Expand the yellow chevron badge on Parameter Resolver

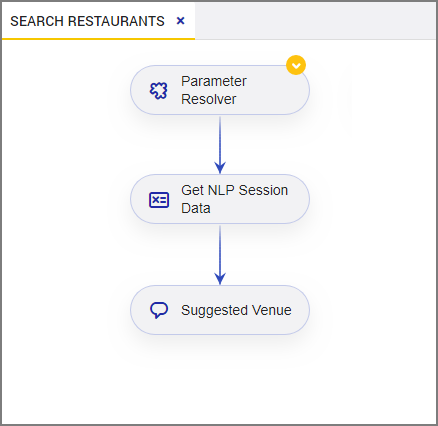pos(296,65)
